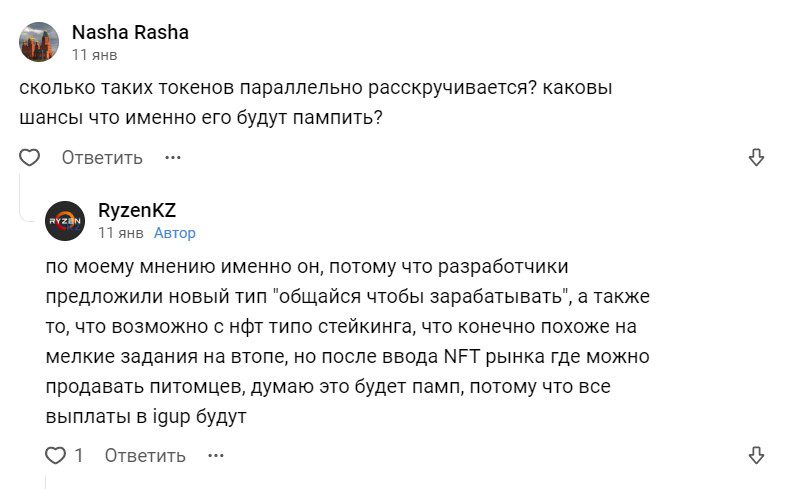This screenshot has height=489, width=807.
Task: Reply to RyzenKZ's comment via Ответить
Action: (x=145, y=456)
